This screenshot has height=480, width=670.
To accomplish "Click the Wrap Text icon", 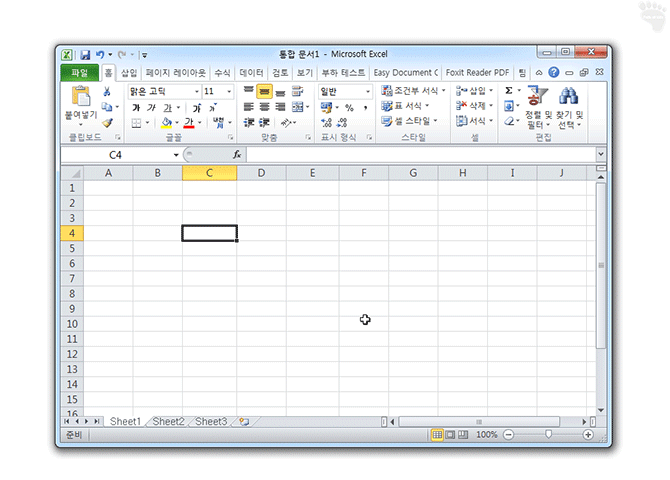I will tap(297, 91).
